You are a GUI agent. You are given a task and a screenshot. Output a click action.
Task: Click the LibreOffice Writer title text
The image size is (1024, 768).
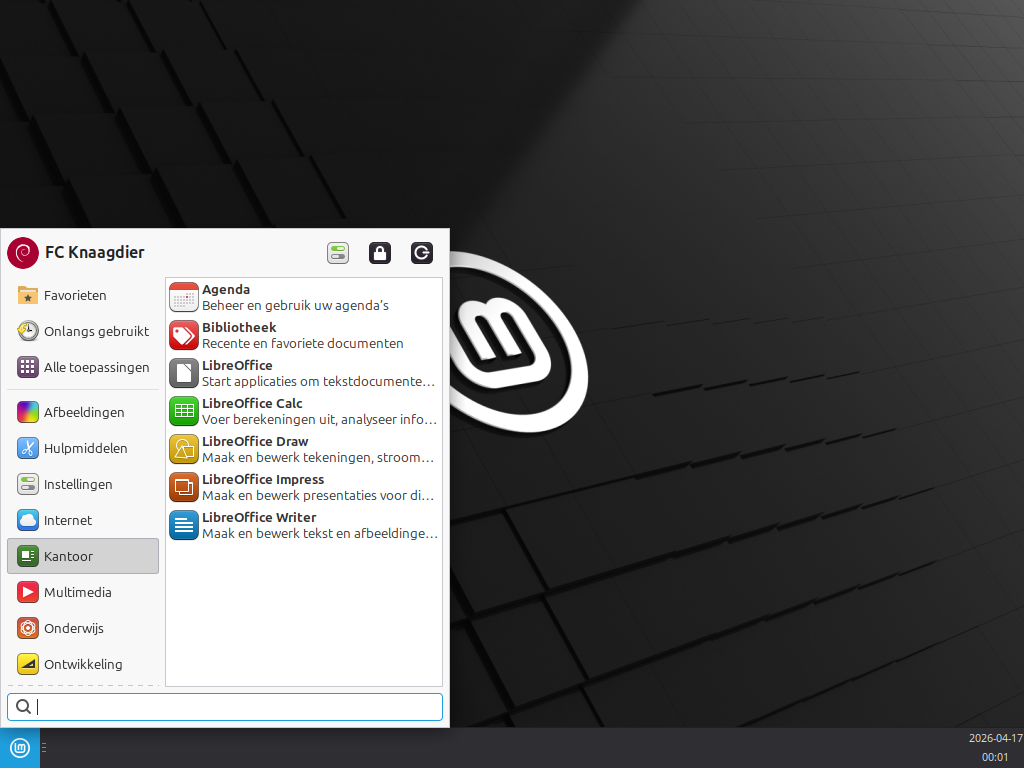[259, 517]
